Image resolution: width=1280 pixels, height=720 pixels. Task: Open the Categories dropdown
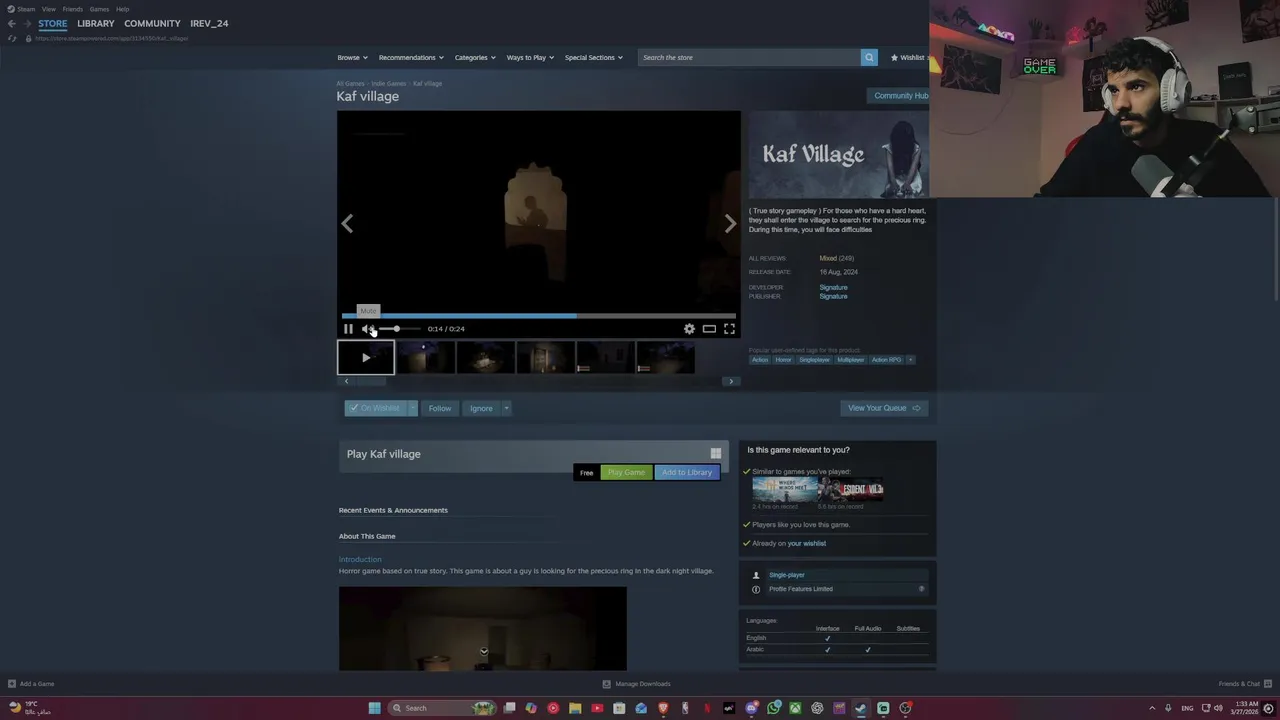pos(475,57)
